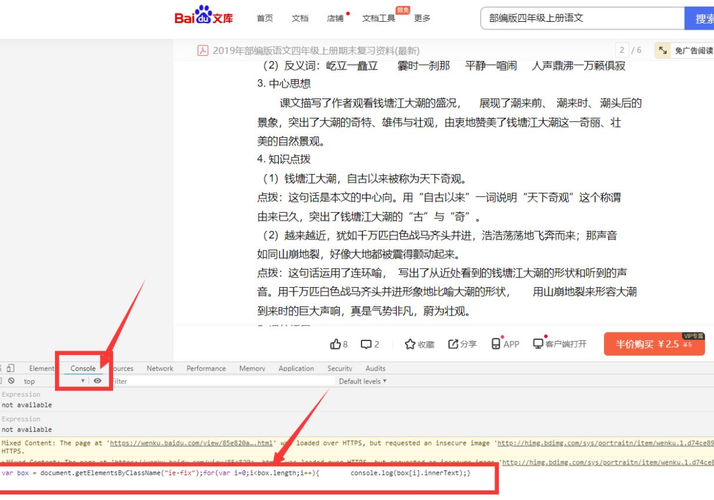714x500 pixels.
Task: Select the Performance tab
Action: click(206, 368)
